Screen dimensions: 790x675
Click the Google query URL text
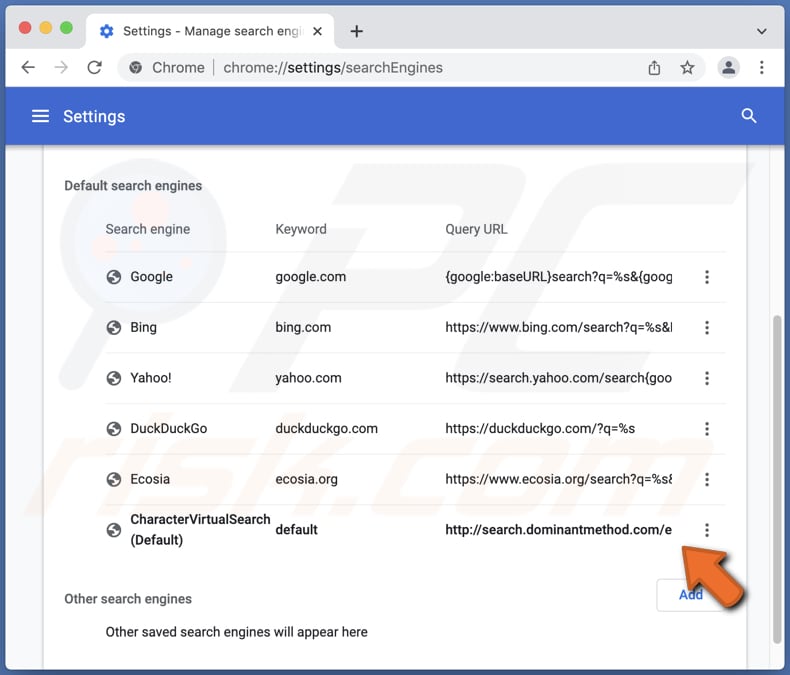pyautogui.click(x=558, y=277)
